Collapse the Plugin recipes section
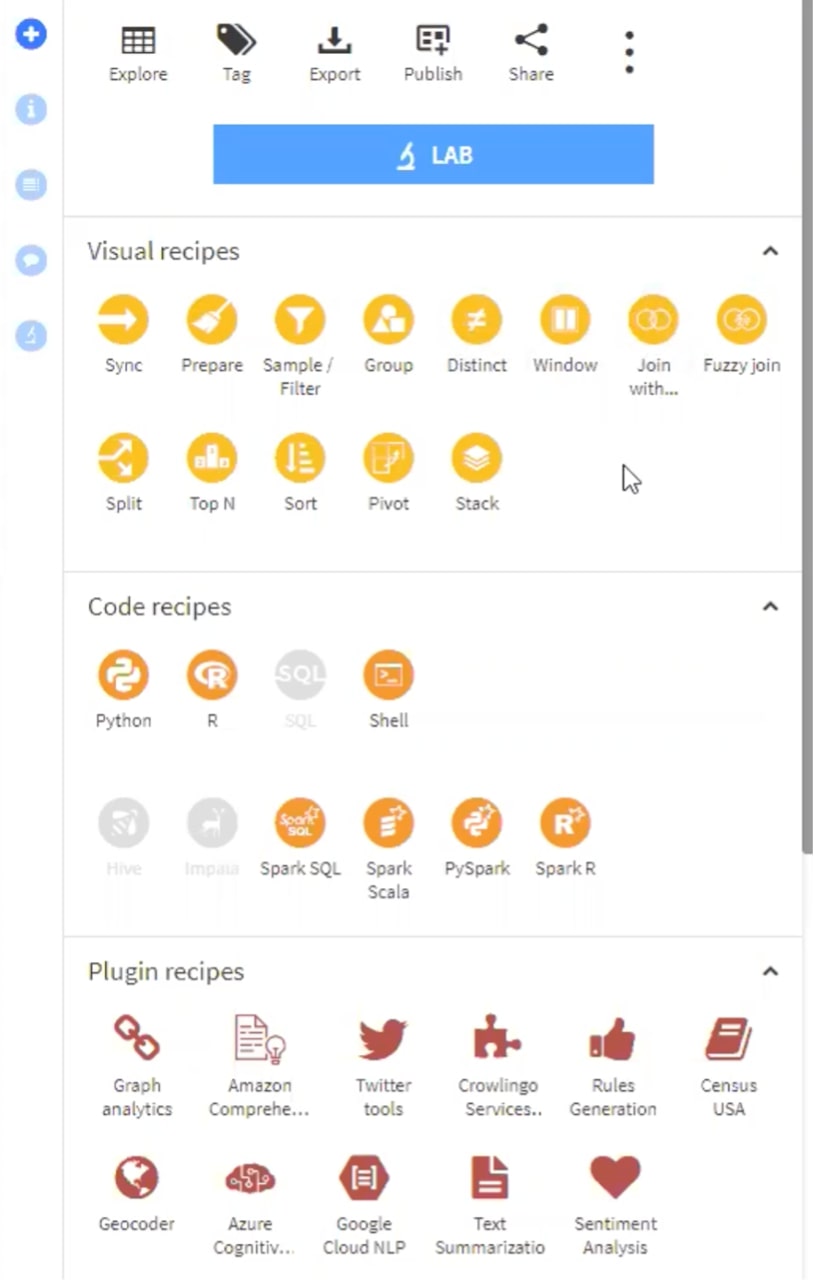Image resolution: width=815 pixels, height=1283 pixels. pos(770,971)
